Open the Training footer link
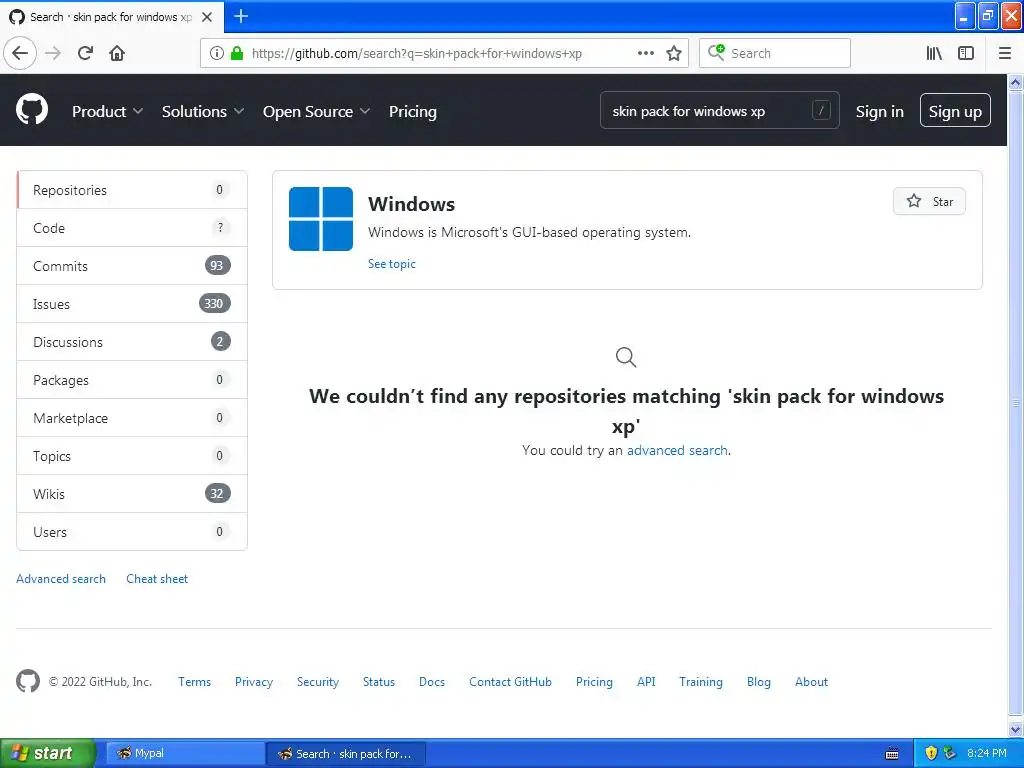This screenshot has width=1024, height=768. tap(701, 682)
